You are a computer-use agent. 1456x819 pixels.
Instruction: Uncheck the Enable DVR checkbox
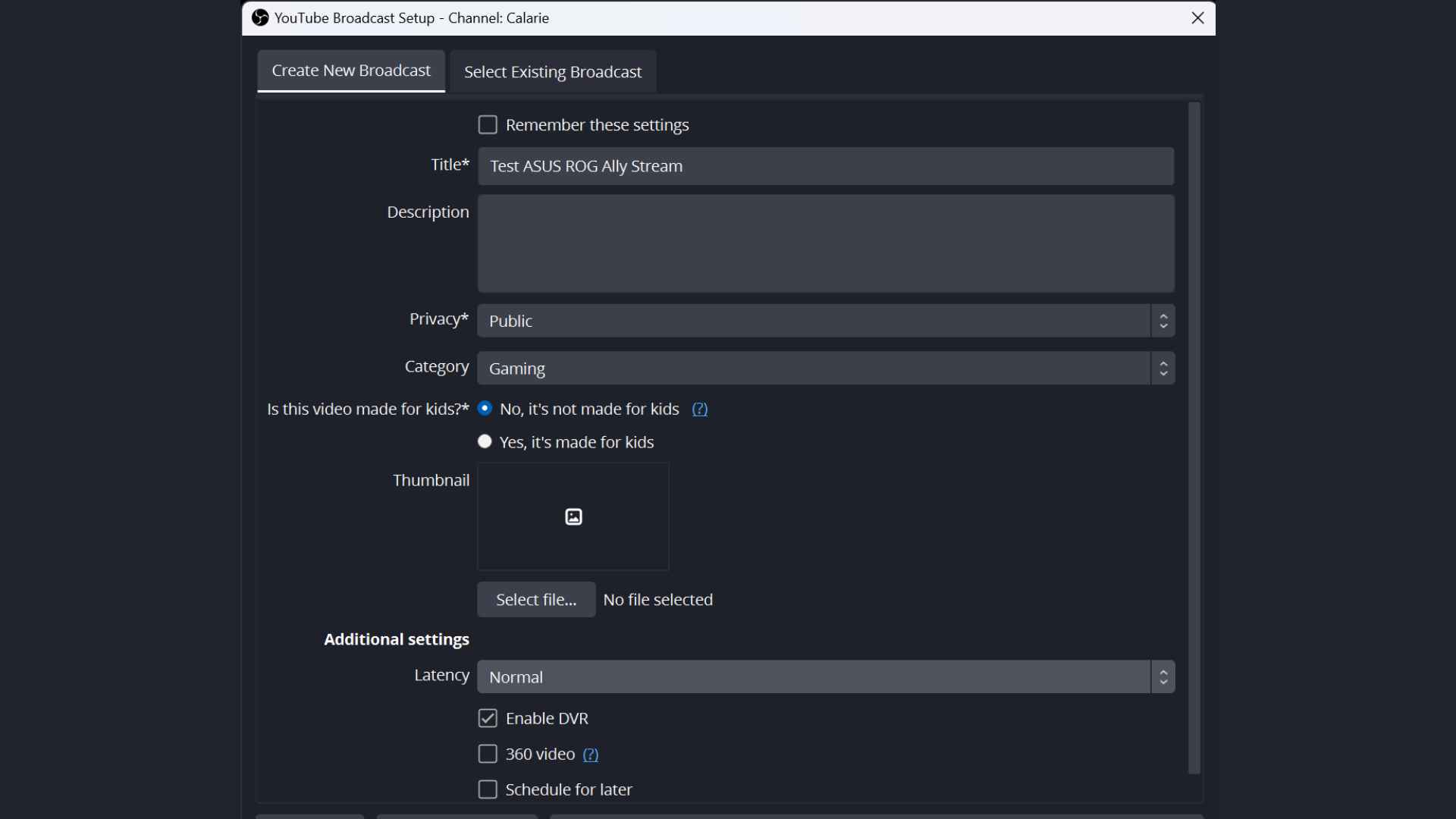pos(488,718)
